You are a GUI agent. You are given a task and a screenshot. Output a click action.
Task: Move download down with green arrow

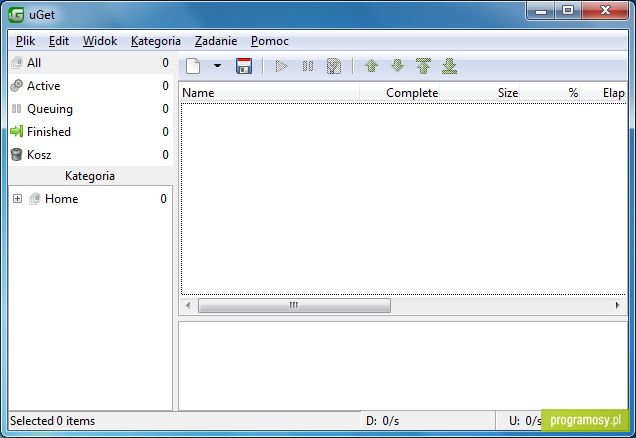point(398,66)
